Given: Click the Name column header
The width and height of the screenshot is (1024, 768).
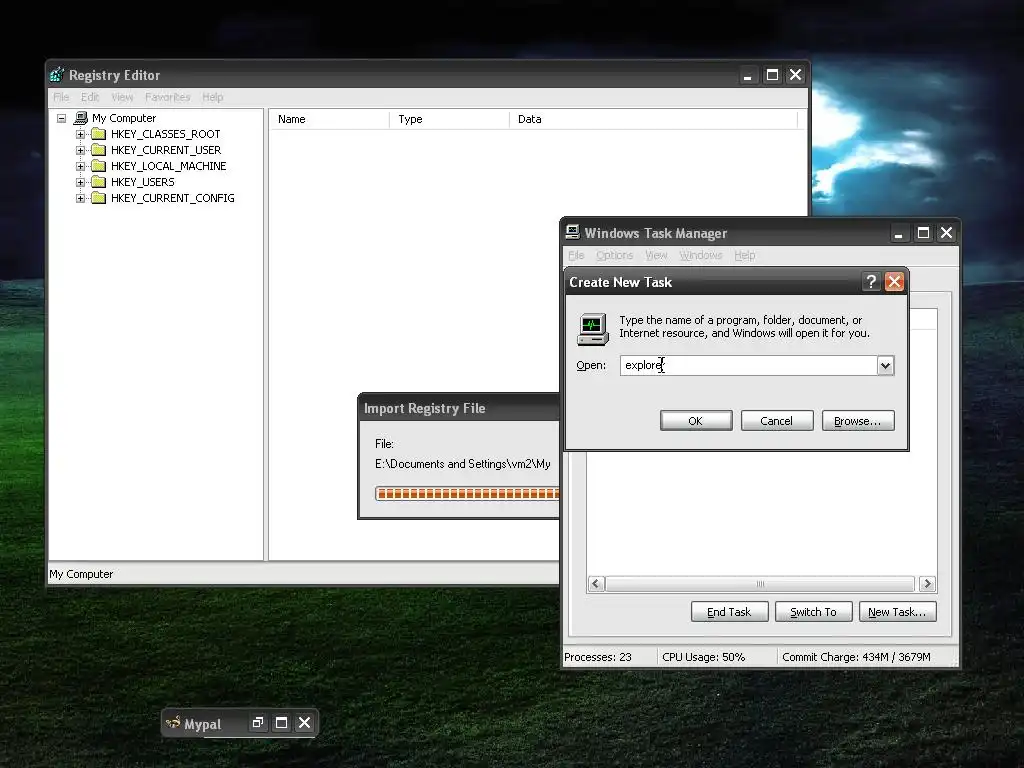Looking at the screenshot, I should (329, 119).
